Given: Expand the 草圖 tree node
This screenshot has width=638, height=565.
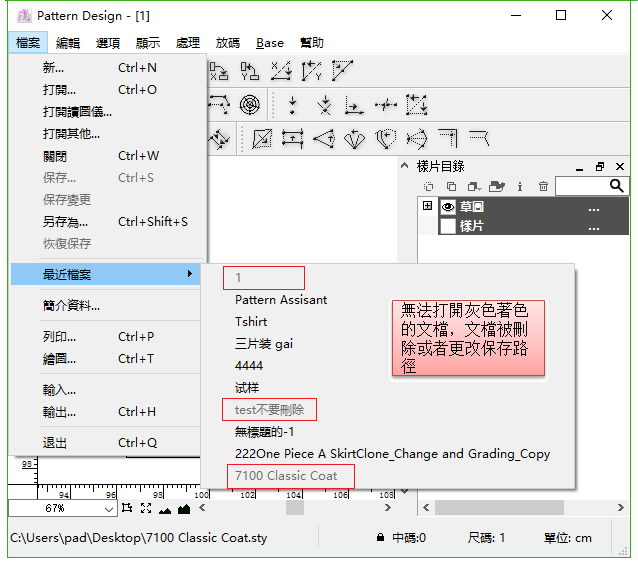Looking at the screenshot, I should click(x=428, y=207).
